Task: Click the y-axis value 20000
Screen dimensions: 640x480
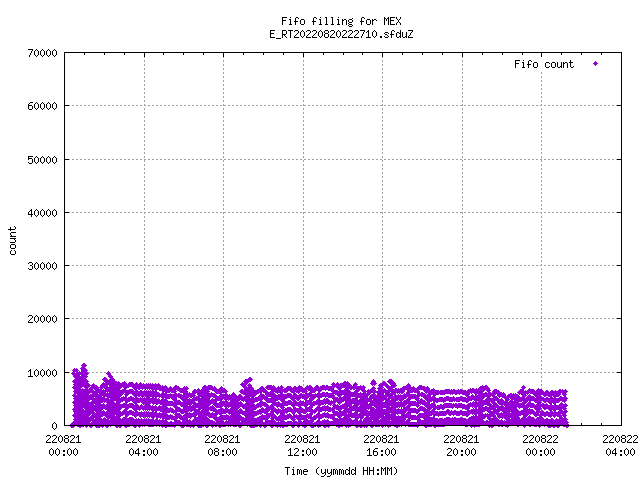Action: [42, 319]
